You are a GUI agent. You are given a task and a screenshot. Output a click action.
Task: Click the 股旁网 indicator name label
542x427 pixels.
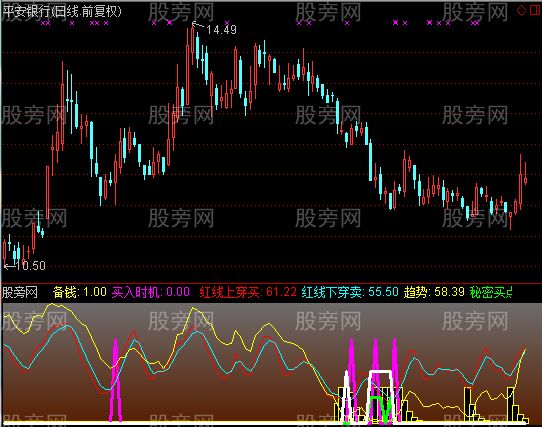tap(20, 293)
